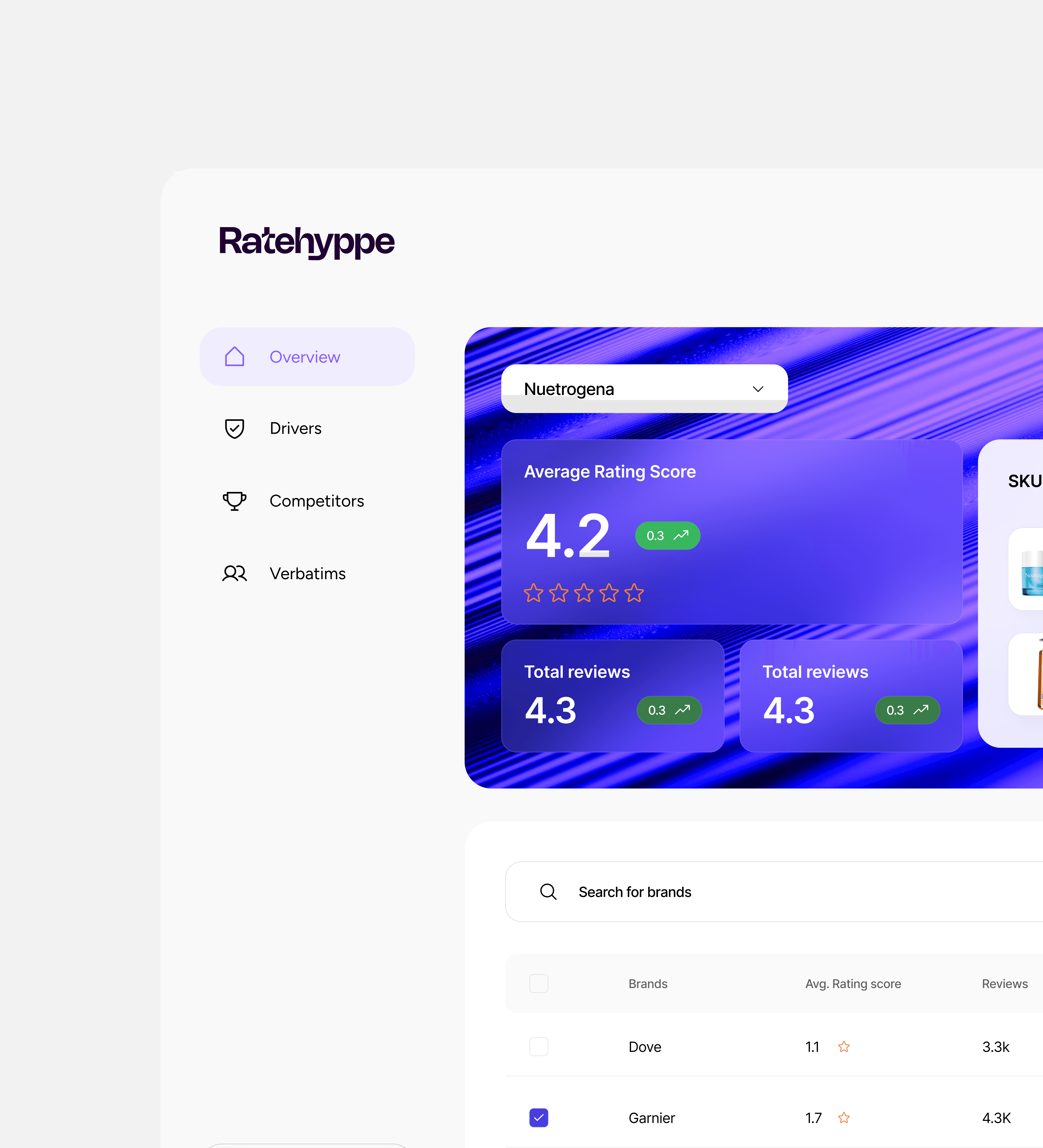Image resolution: width=1043 pixels, height=1148 pixels.
Task: Click the Verbatims people icon
Action: (x=235, y=573)
